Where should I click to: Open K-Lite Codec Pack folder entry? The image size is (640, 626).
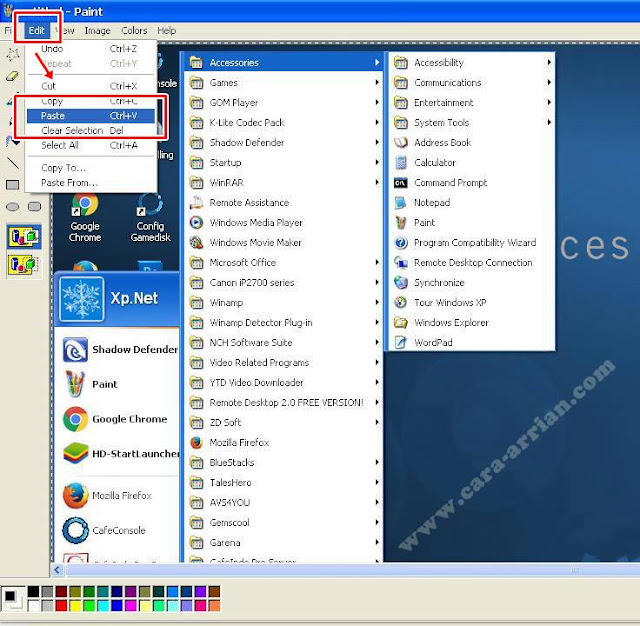tap(284, 122)
